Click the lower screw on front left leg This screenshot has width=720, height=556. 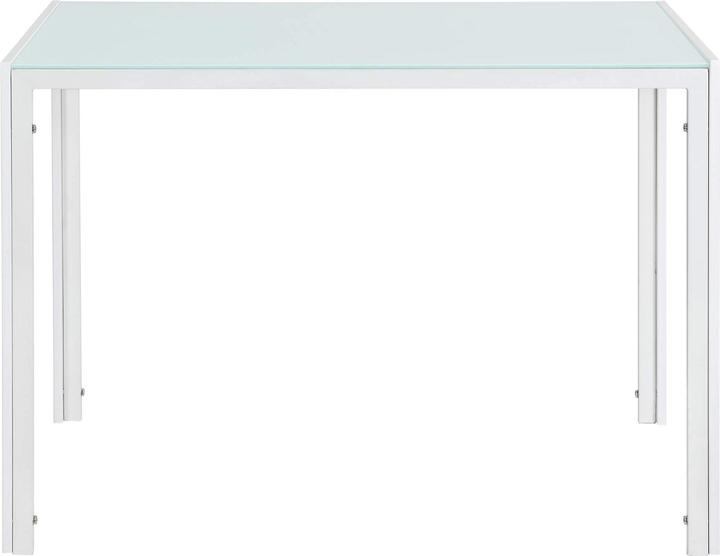[35, 520]
